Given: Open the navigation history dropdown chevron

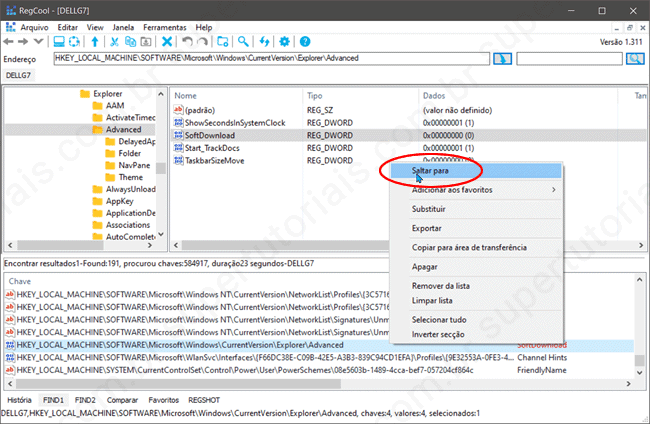Looking at the screenshot, I should coord(39,42).
